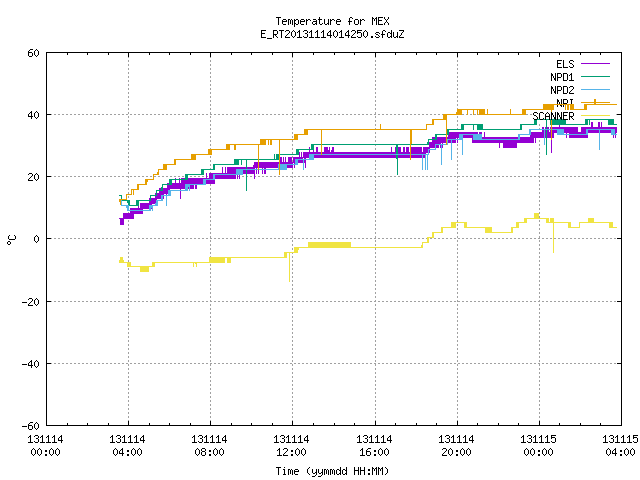Click the x-axis tick label 131115 00:00

click(538, 446)
